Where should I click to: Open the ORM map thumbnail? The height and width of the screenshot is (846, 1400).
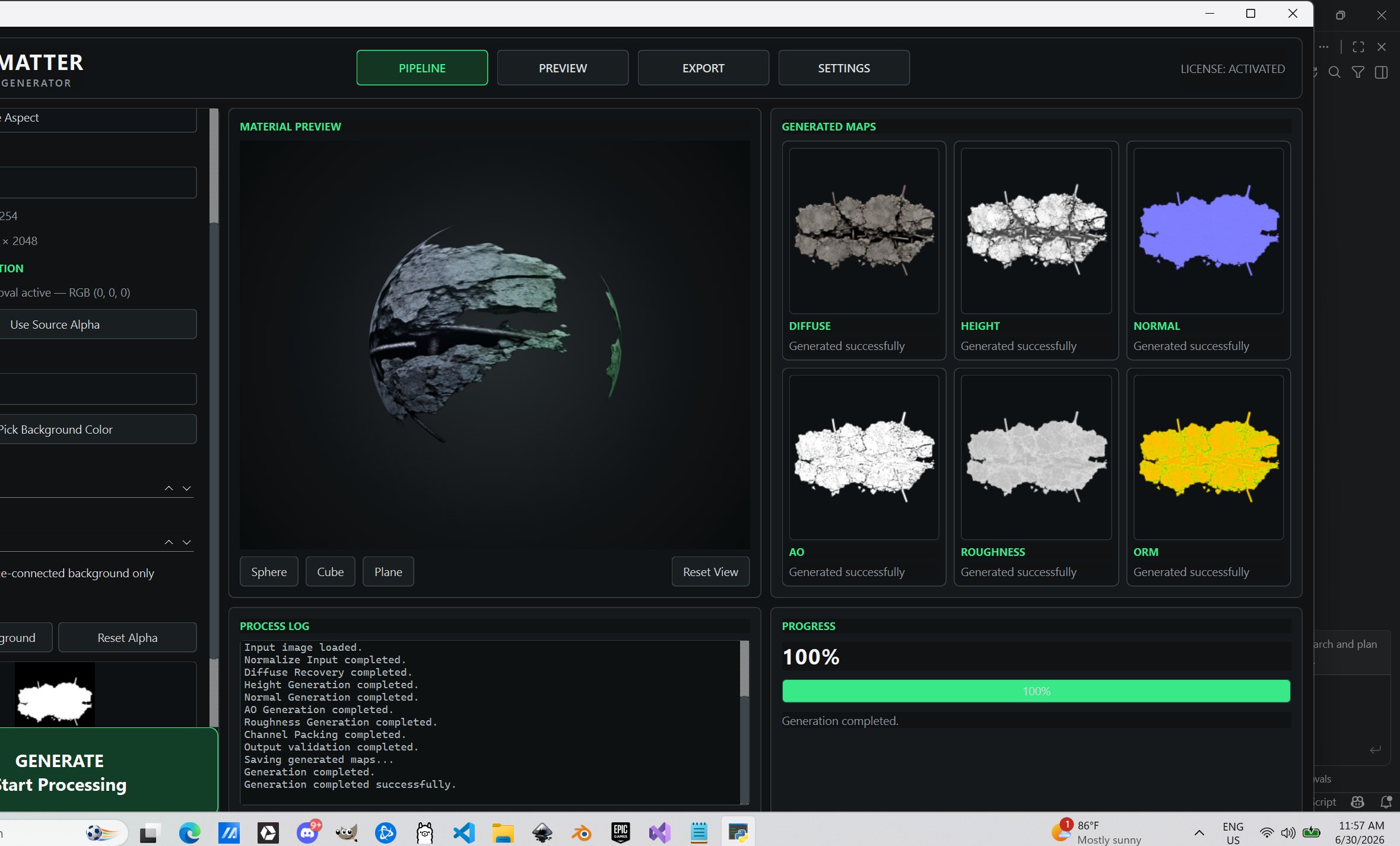point(1208,457)
